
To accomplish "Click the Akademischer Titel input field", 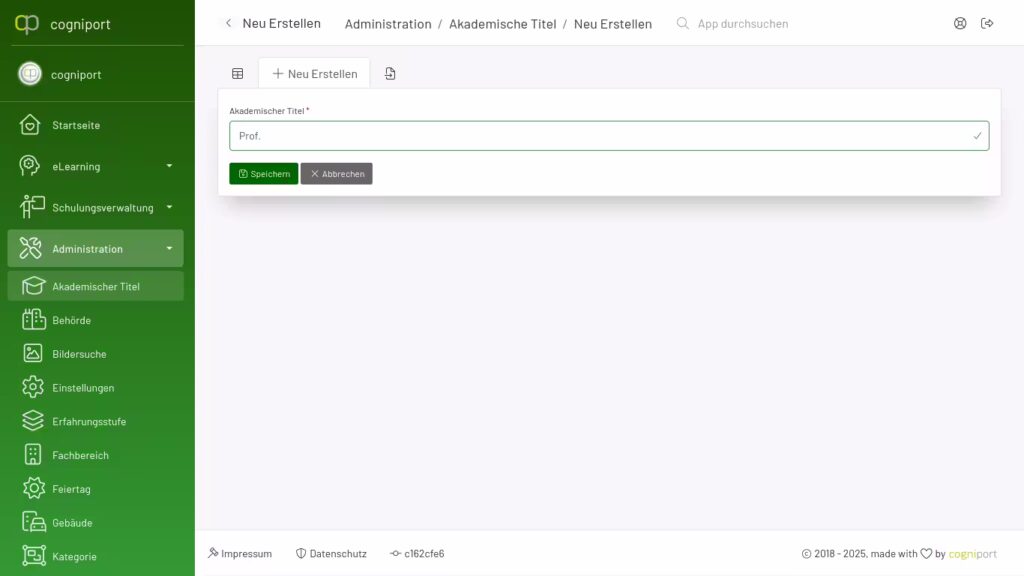I will coord(600,136).
